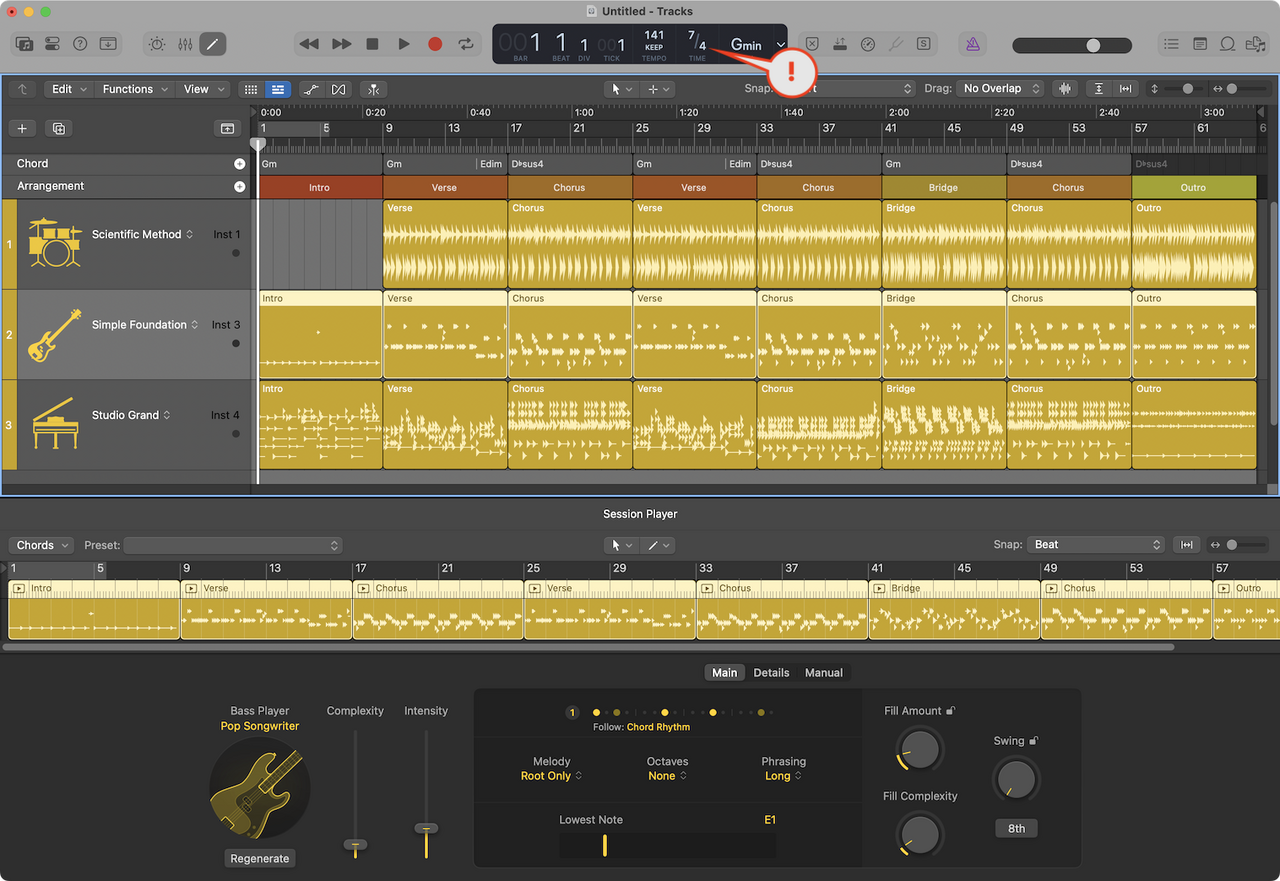Switch to the Details tab
This screenshot has width=1280, height=881.
[771, 673]
